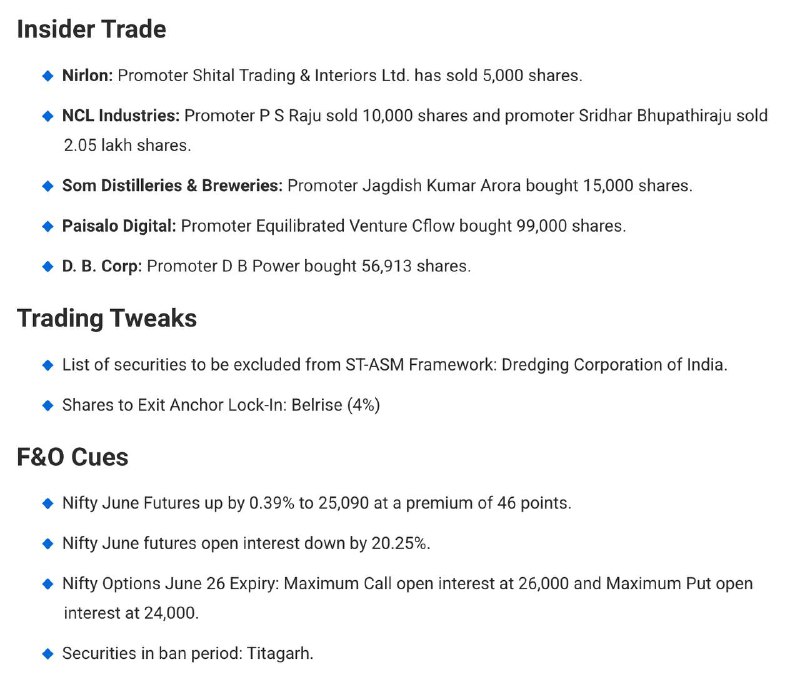Click the bullet next to D. B. Corp
800x677 pixels.
tap(47, 267)
